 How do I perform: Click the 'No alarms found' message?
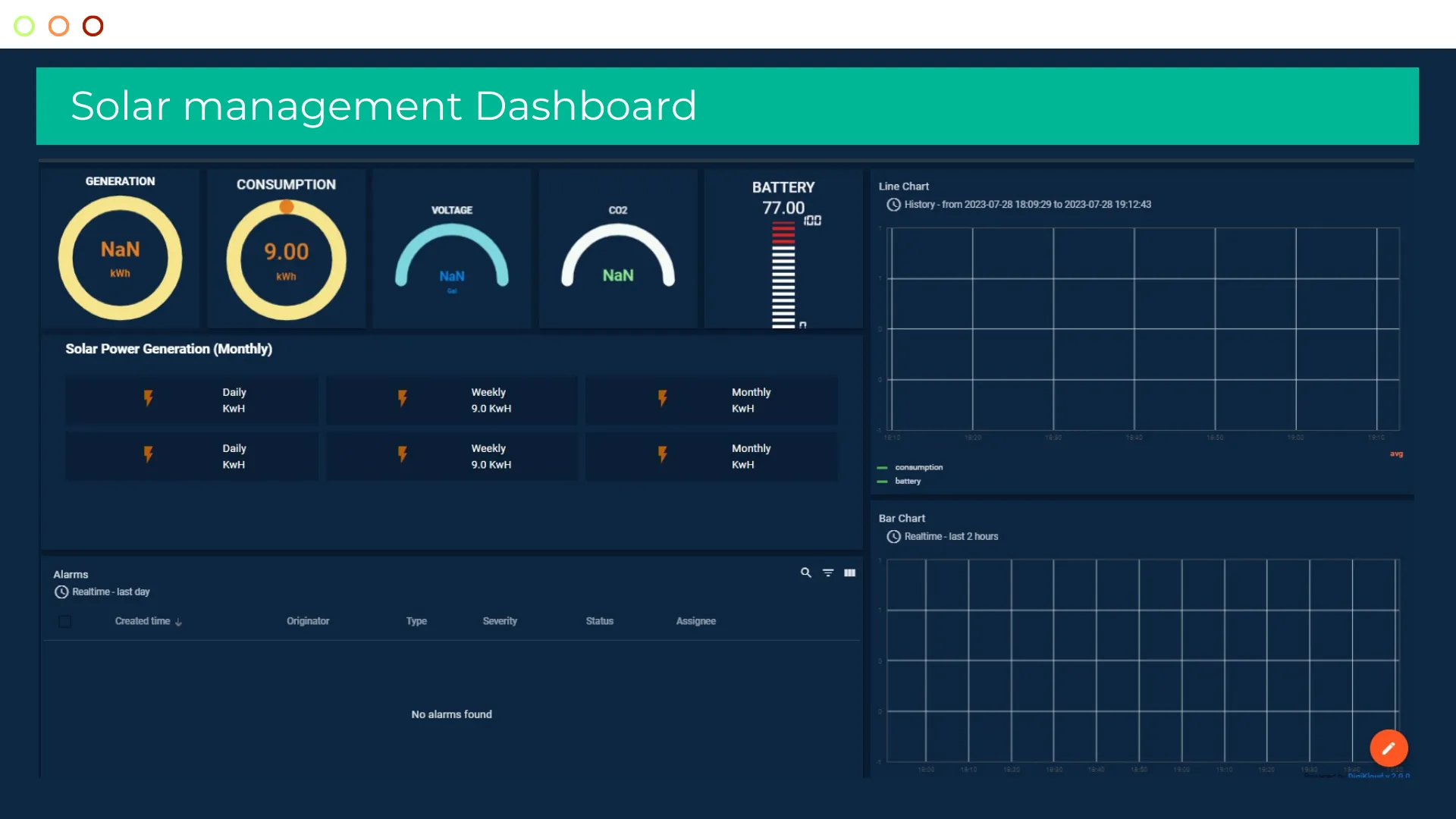tap(451, 714)
